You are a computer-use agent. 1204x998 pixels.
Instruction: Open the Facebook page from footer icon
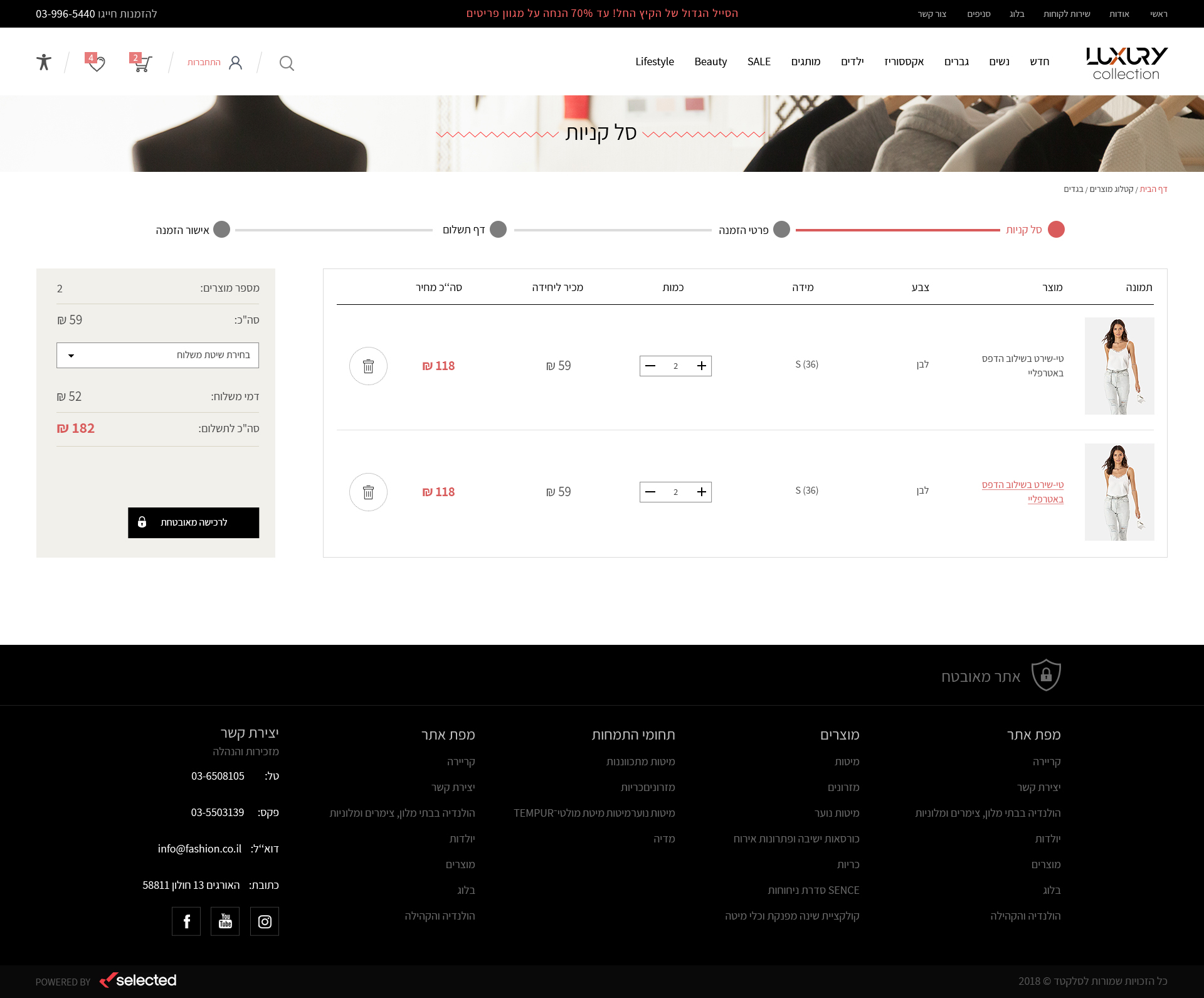[x=186, y=921]
